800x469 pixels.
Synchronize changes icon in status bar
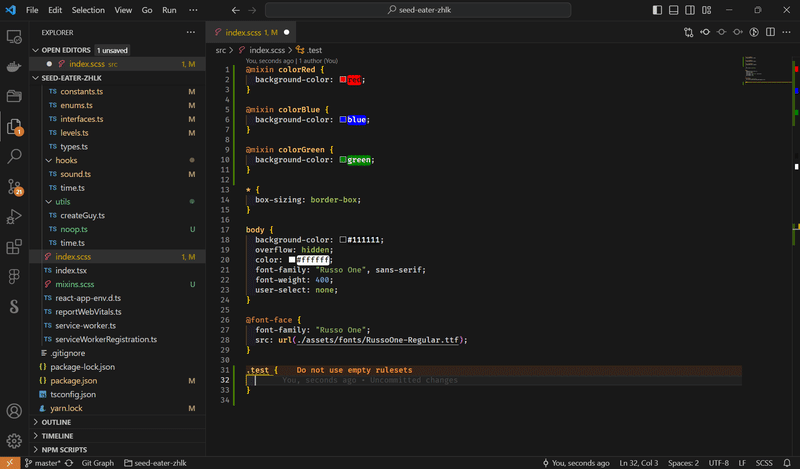69,463
